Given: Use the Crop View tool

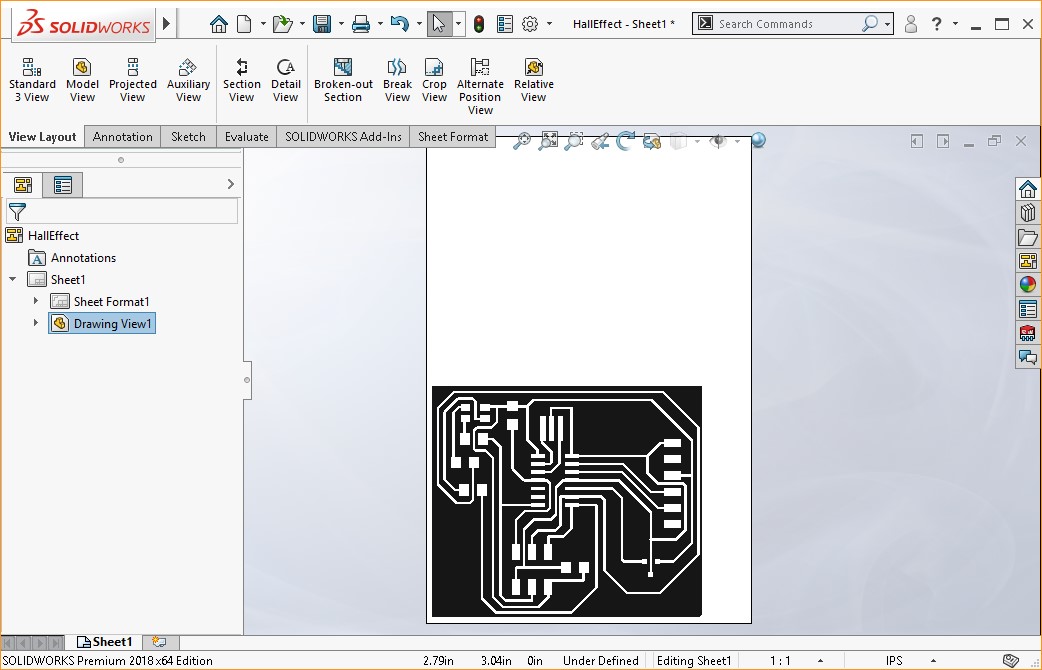Looking at the screenshot, I should tap(434, 80).
